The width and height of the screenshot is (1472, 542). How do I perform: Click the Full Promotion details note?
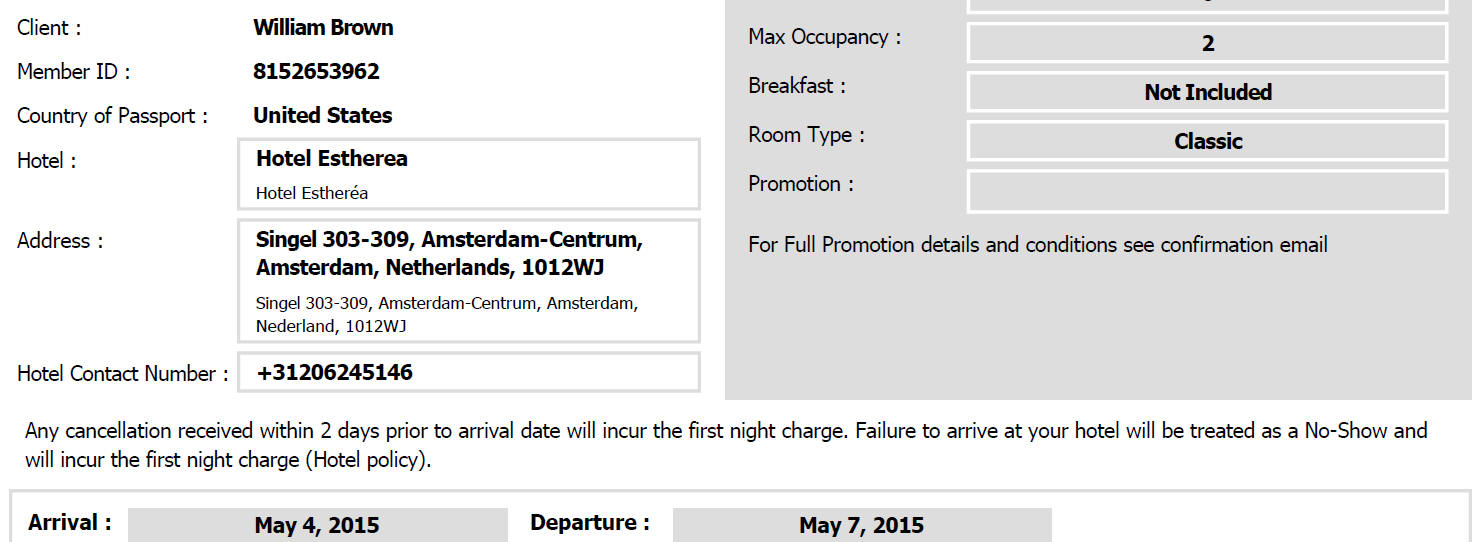[x=1038, y=245]
